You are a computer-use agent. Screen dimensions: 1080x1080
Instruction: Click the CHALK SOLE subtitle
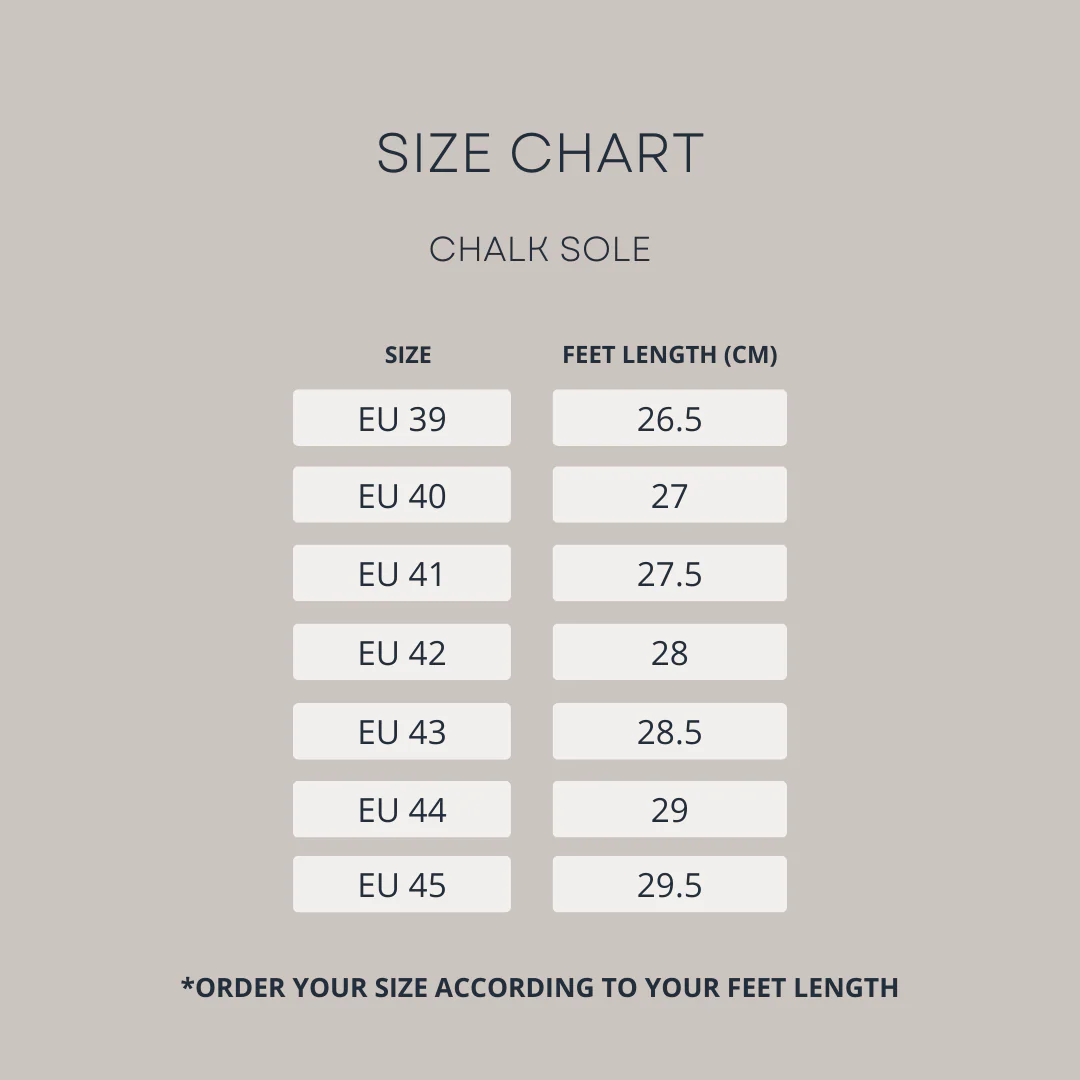(x=540, y=249)
